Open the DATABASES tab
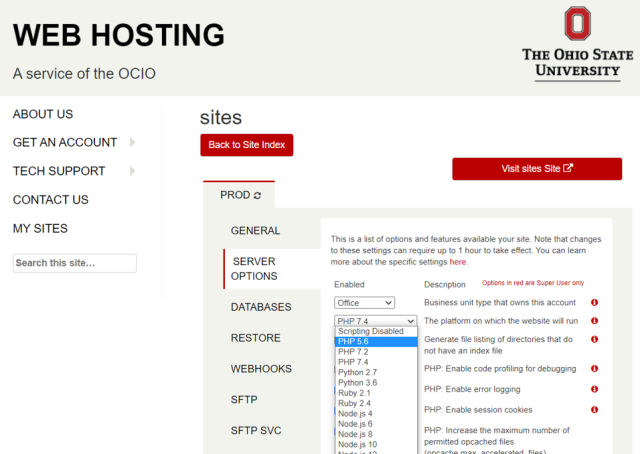640x454 pixels. point(261,307)
